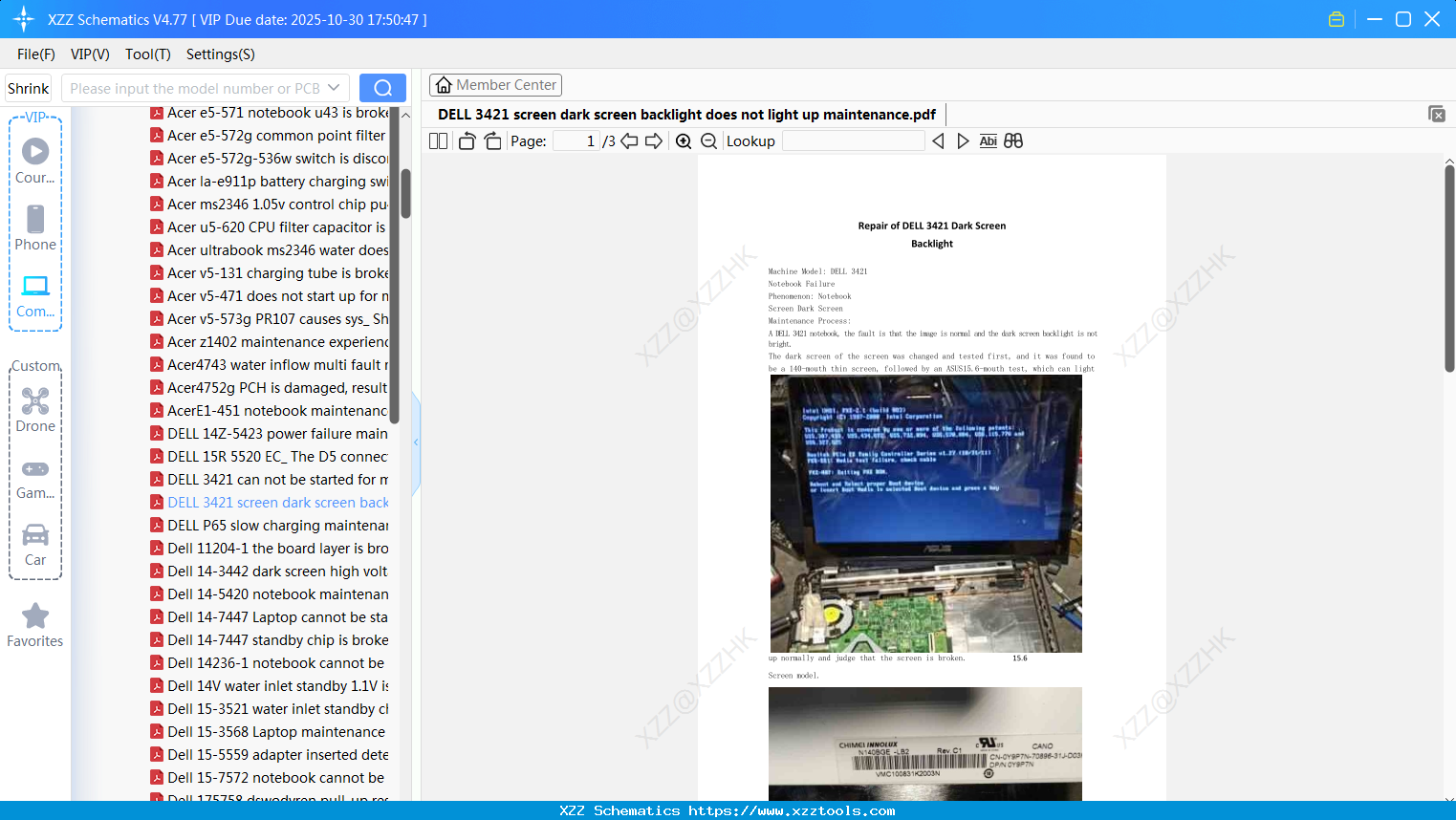Click the xzztools.com link in status bar

coord(792,810)
